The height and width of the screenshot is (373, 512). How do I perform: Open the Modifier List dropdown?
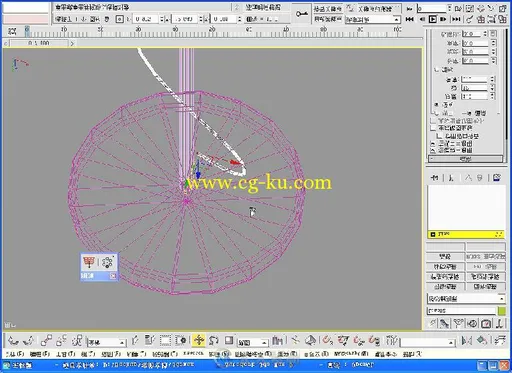(x=466, y=299)
